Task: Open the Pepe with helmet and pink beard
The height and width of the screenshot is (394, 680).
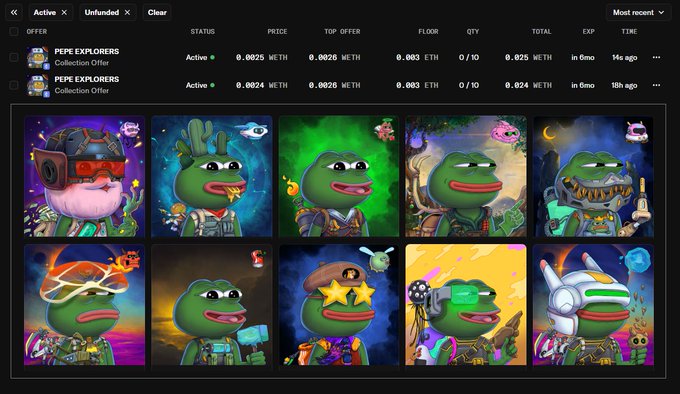Action: pyautogui.click(x=85, y=176)
